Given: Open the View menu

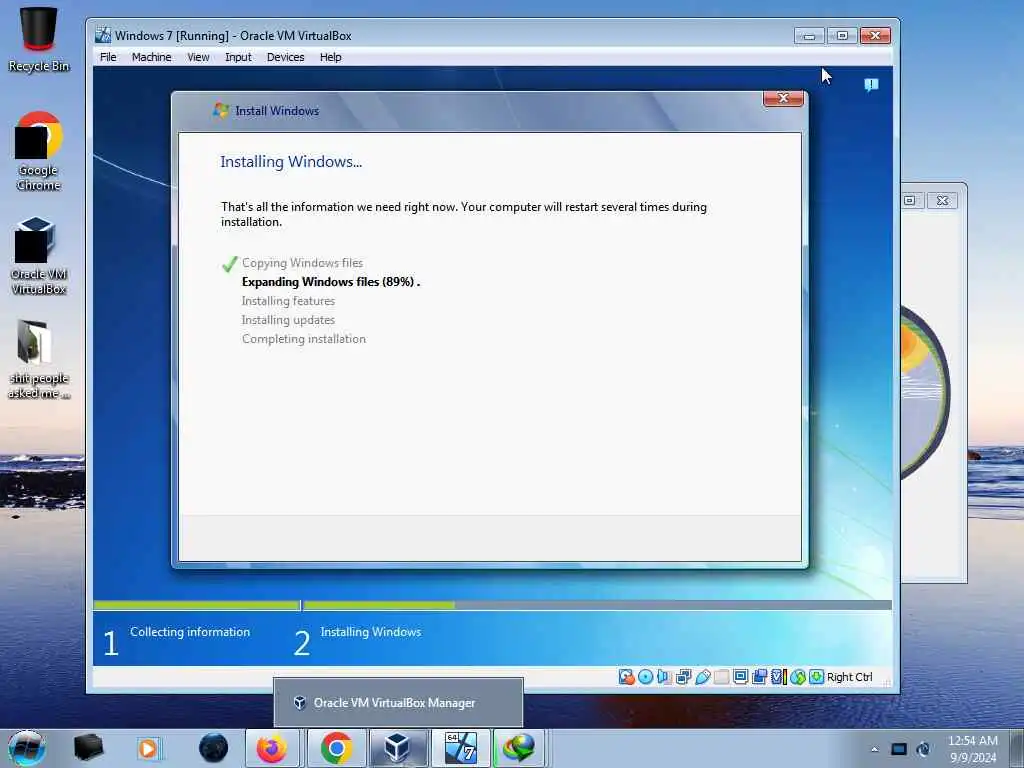Looking at the screenshot, I should [198, 57].
